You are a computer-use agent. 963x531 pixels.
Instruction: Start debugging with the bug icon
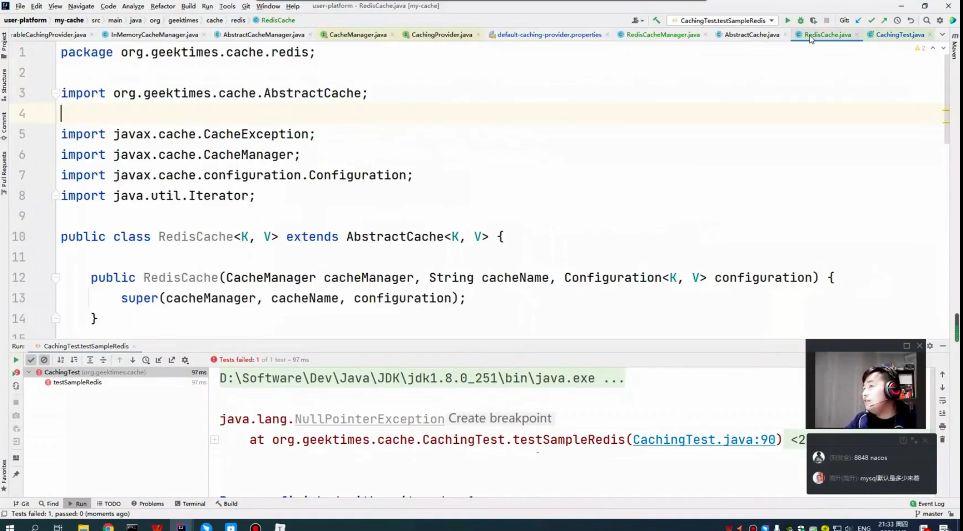point(800,20)
